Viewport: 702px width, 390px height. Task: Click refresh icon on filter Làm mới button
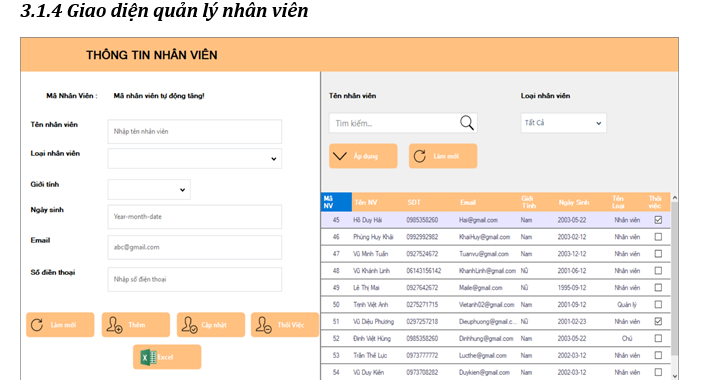(x=419, y=156)
